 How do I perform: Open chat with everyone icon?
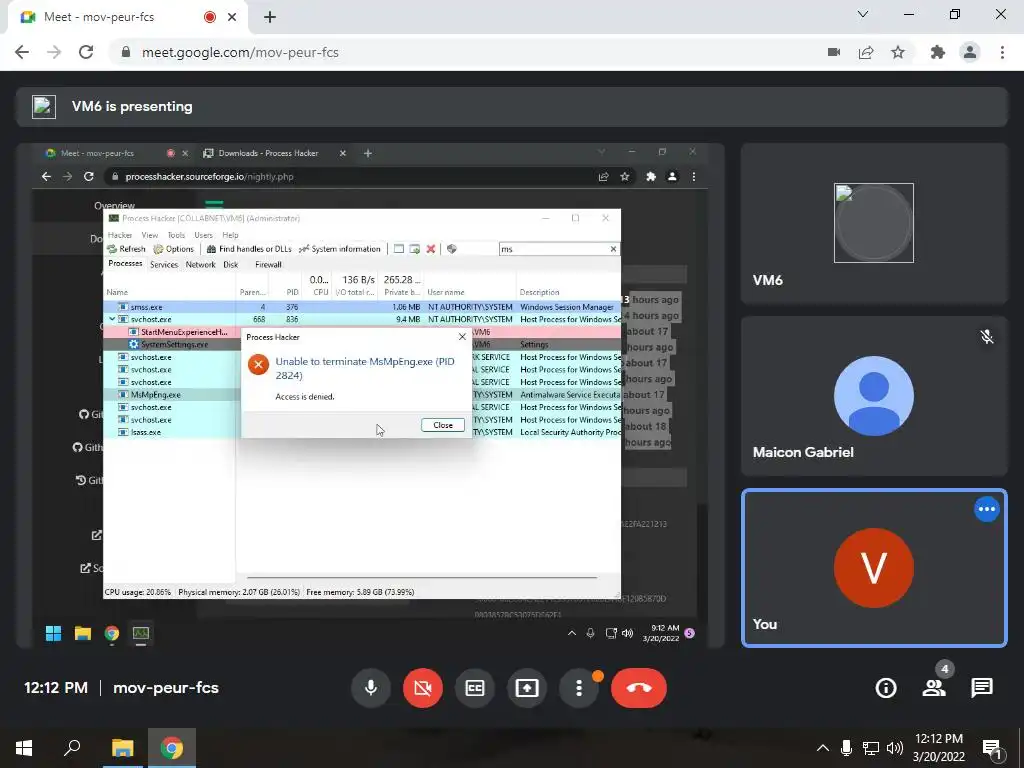tap(982, 688)
